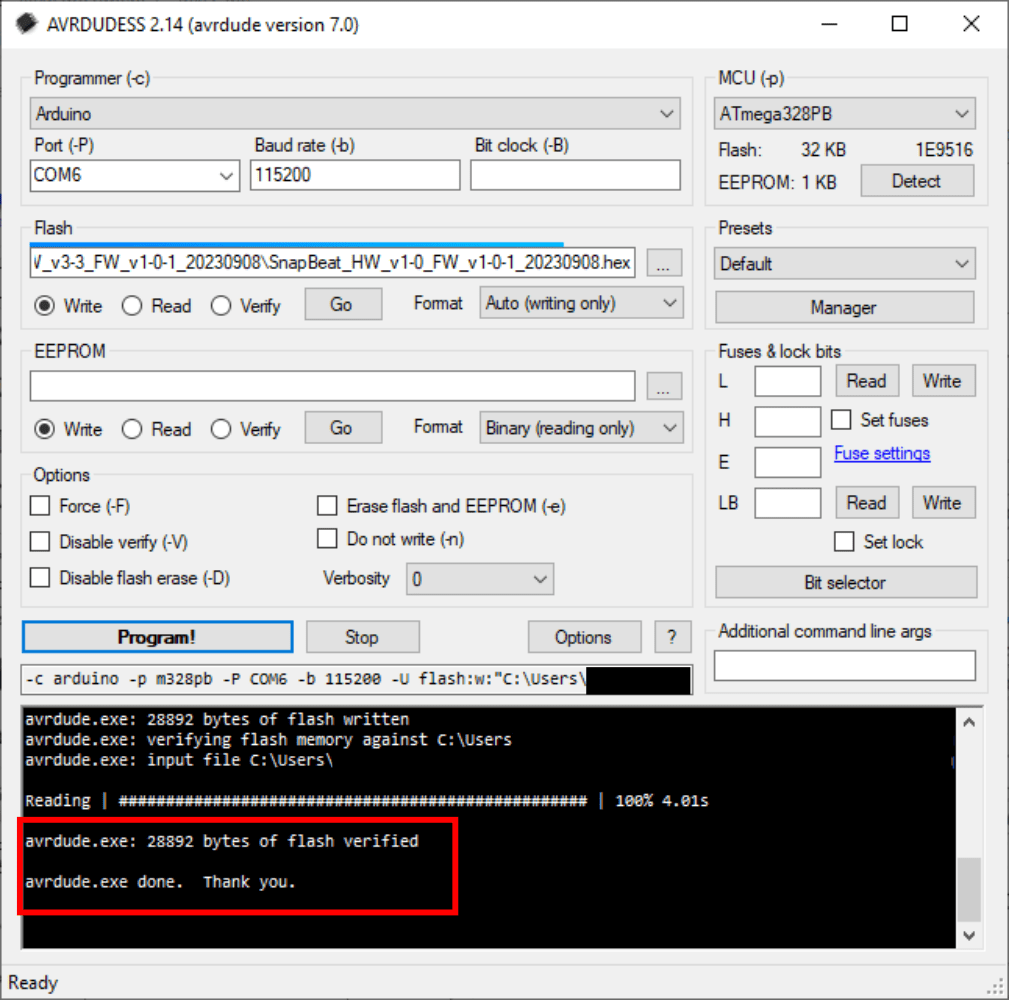
Task: Click signature text 1E9516
Action: tap(944, 150)
